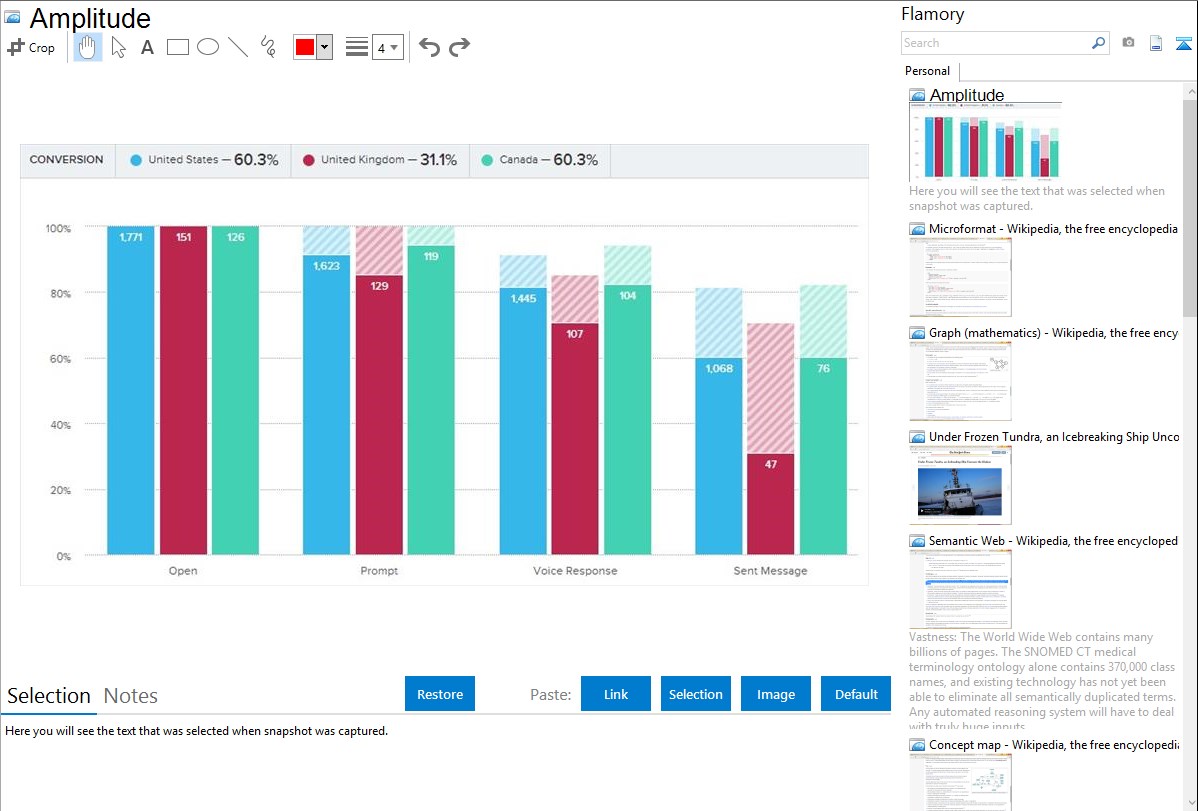1198x811 pixels.
Task: Activate the hand pan tool
Action: [87, 47]
